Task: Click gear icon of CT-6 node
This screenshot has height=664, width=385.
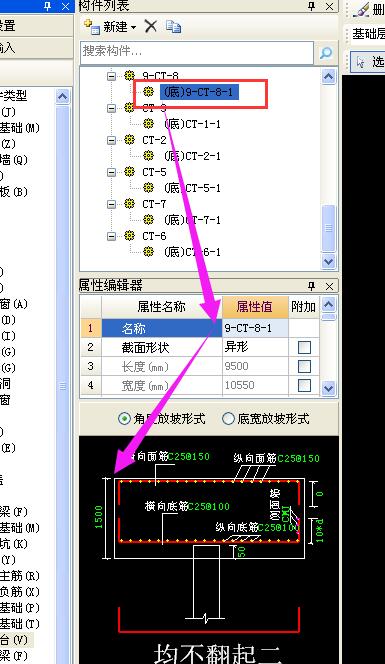Action: click(130, 235)
